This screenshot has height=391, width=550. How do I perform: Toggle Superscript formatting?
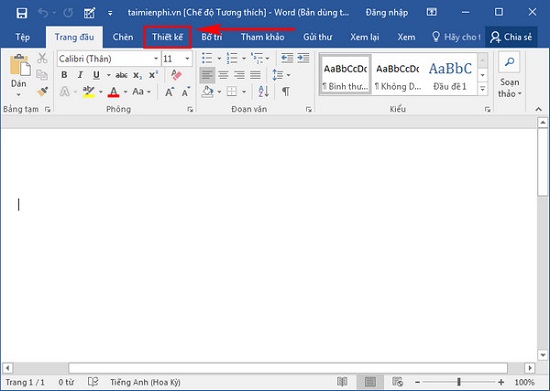point(153,75)
